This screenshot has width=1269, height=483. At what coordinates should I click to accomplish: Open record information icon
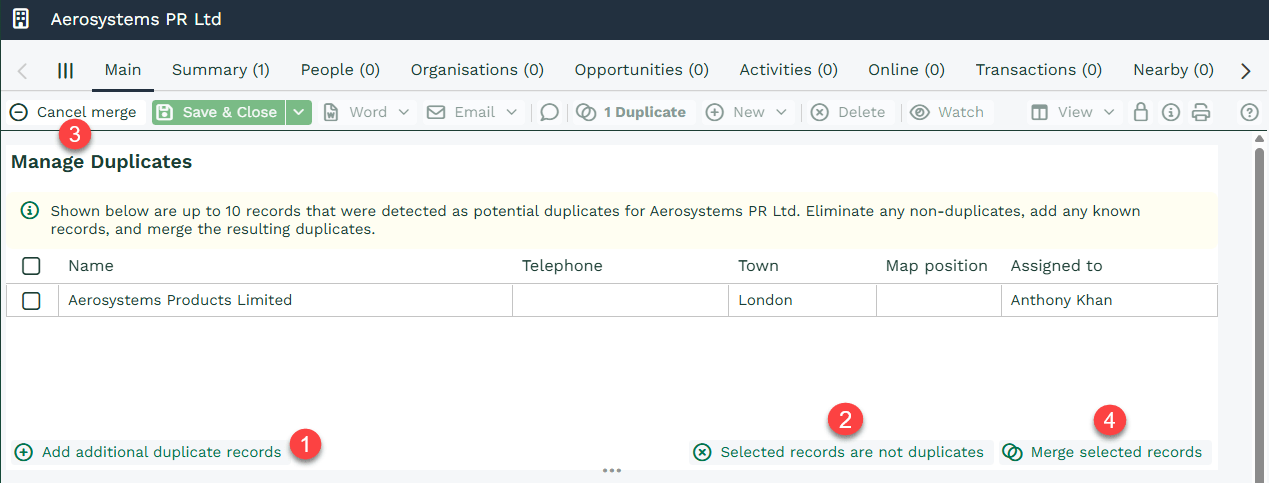1170,112
